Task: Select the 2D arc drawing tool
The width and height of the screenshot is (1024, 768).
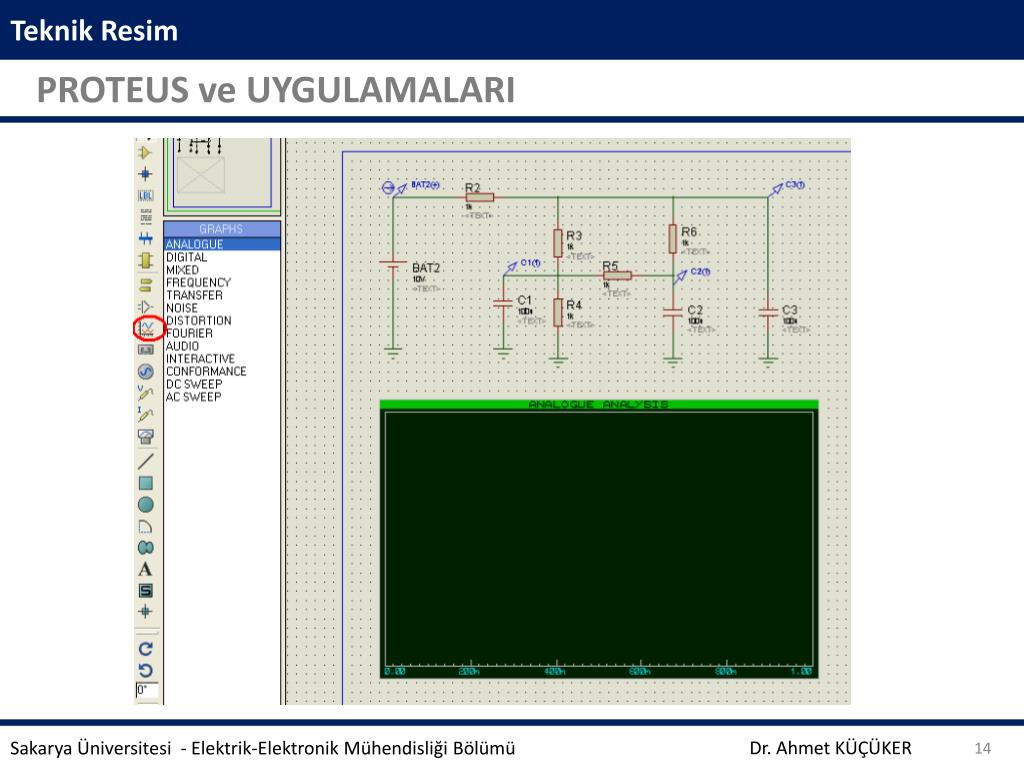Action: point(145,526)
